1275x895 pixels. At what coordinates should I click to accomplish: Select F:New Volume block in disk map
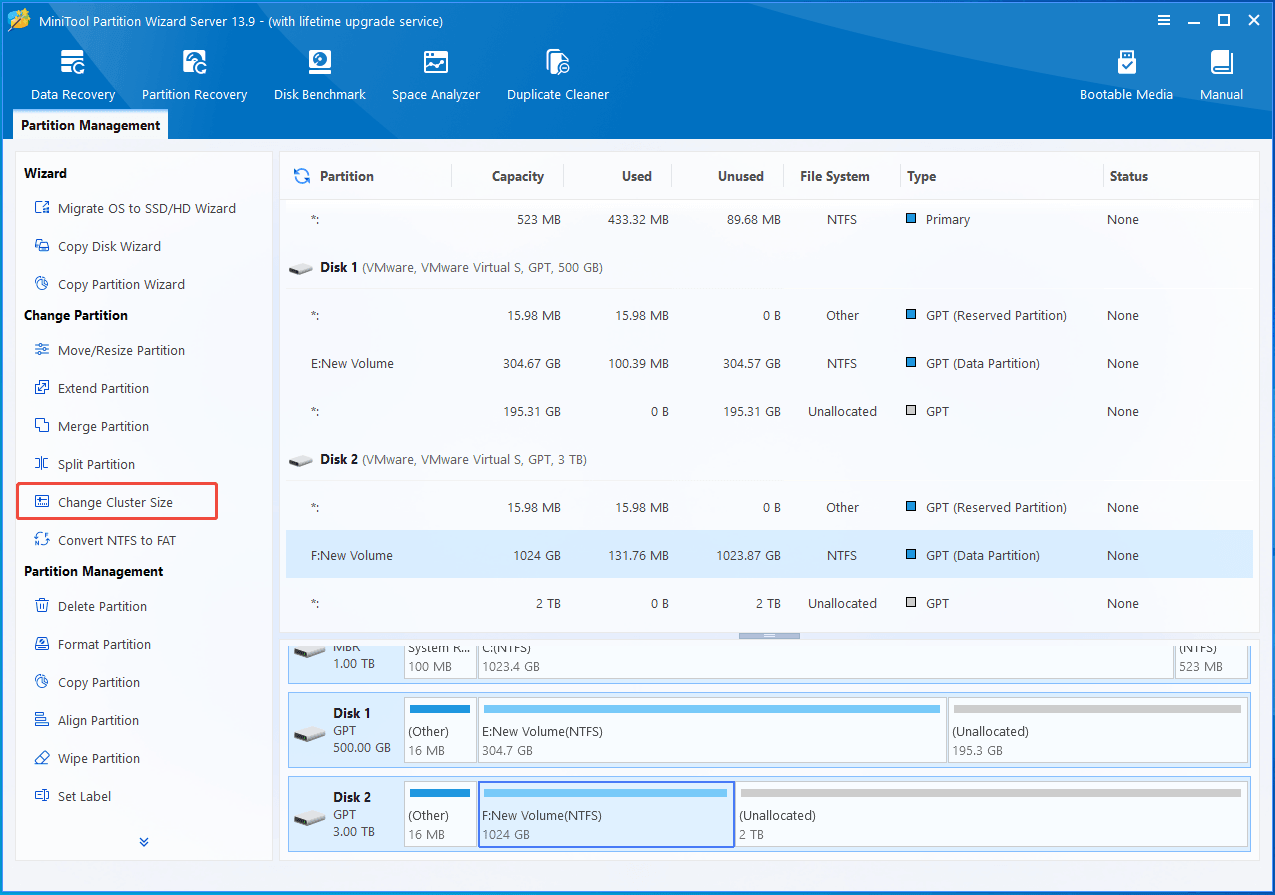click(x=606, y=815)
